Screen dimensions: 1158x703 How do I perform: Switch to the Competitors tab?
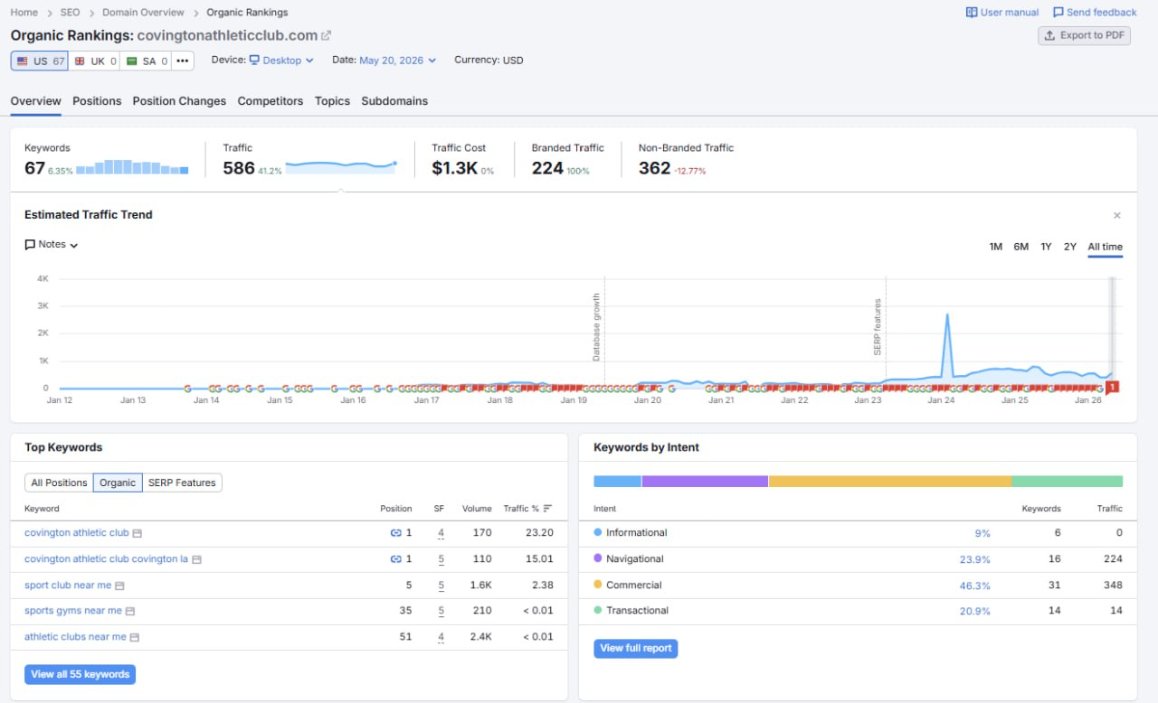point(270,101)
